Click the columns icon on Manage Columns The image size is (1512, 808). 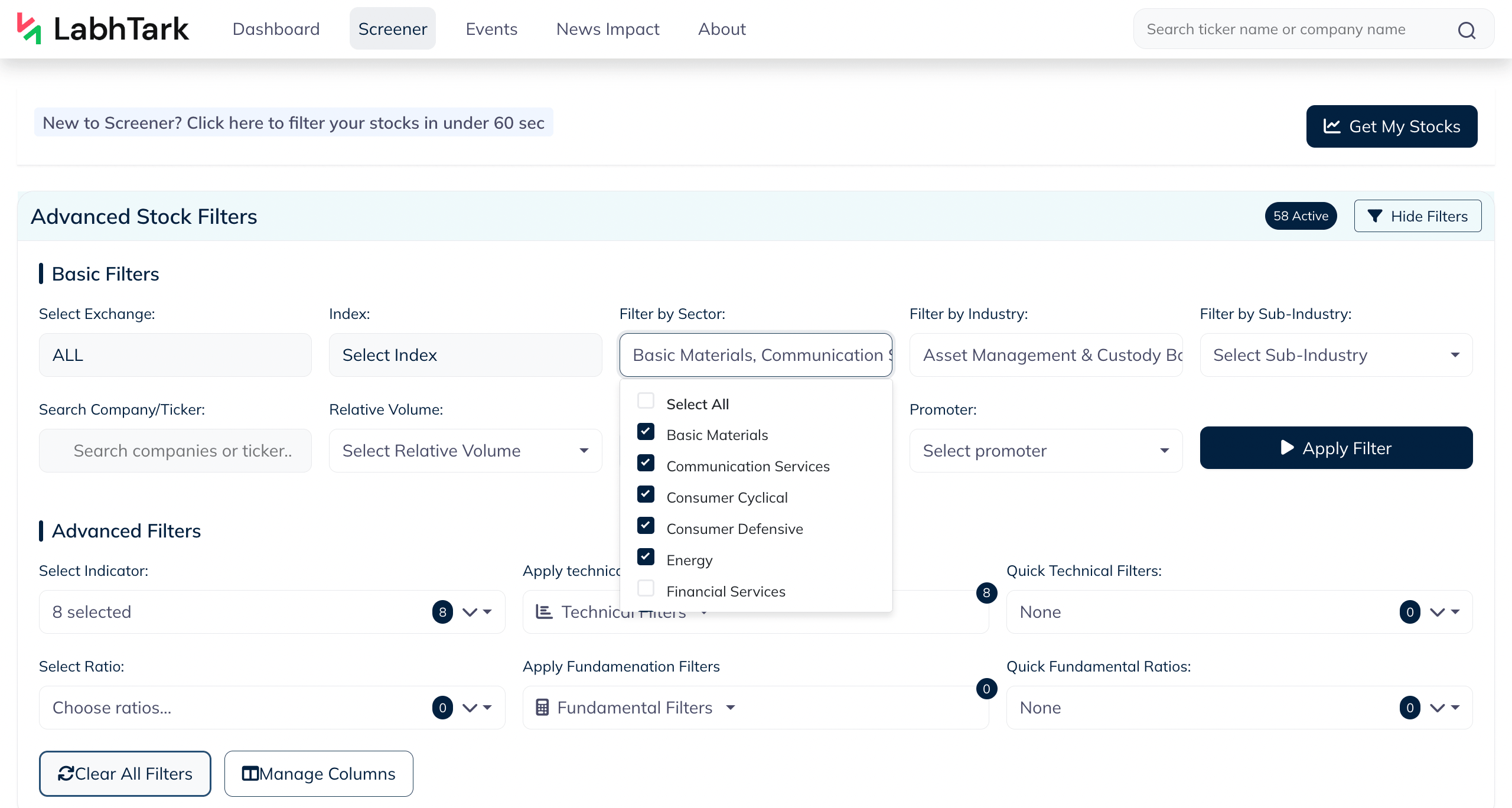[x=250, y=774]
